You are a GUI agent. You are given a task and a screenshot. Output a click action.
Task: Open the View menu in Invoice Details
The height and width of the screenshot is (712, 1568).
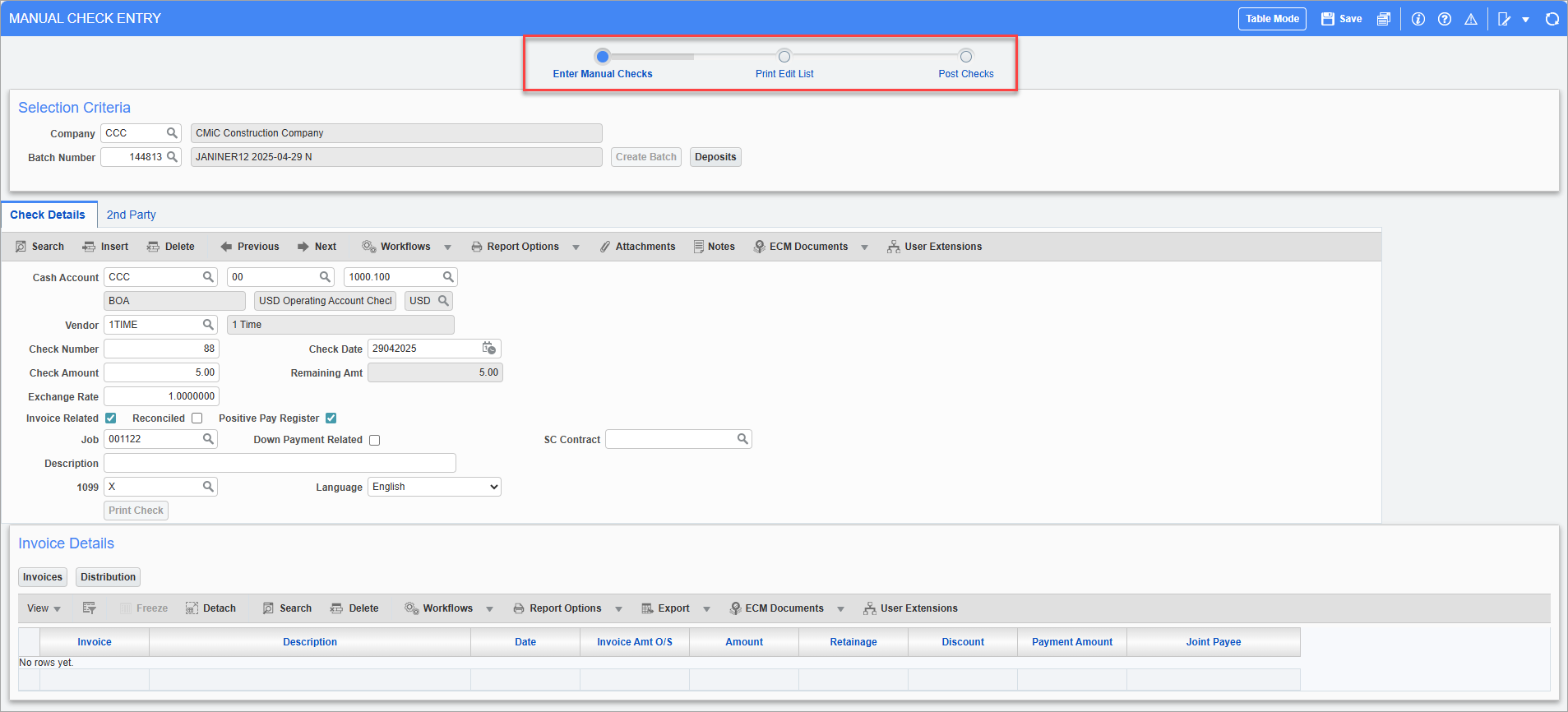(44, 608)
